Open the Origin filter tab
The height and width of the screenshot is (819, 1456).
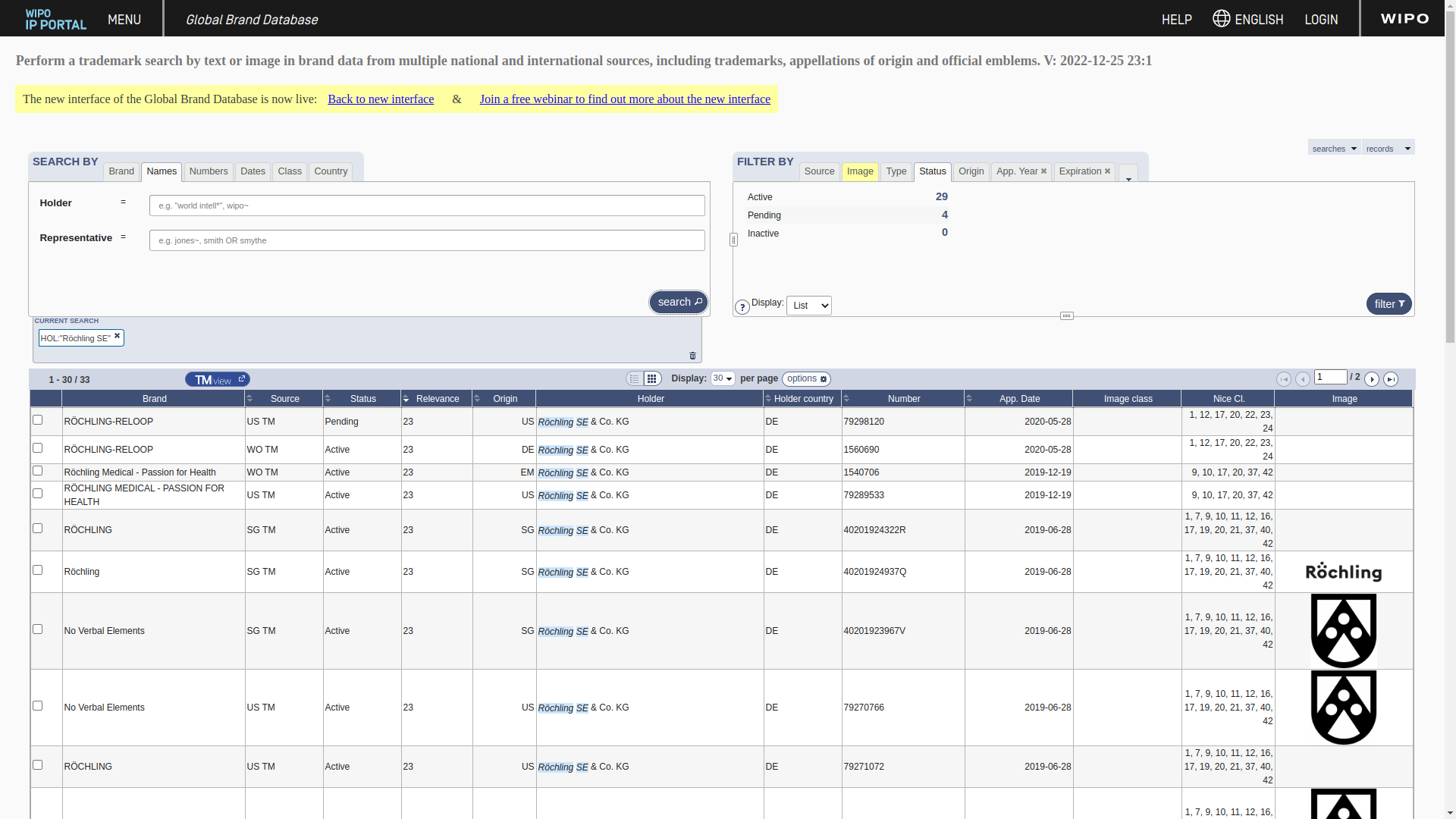971,171
